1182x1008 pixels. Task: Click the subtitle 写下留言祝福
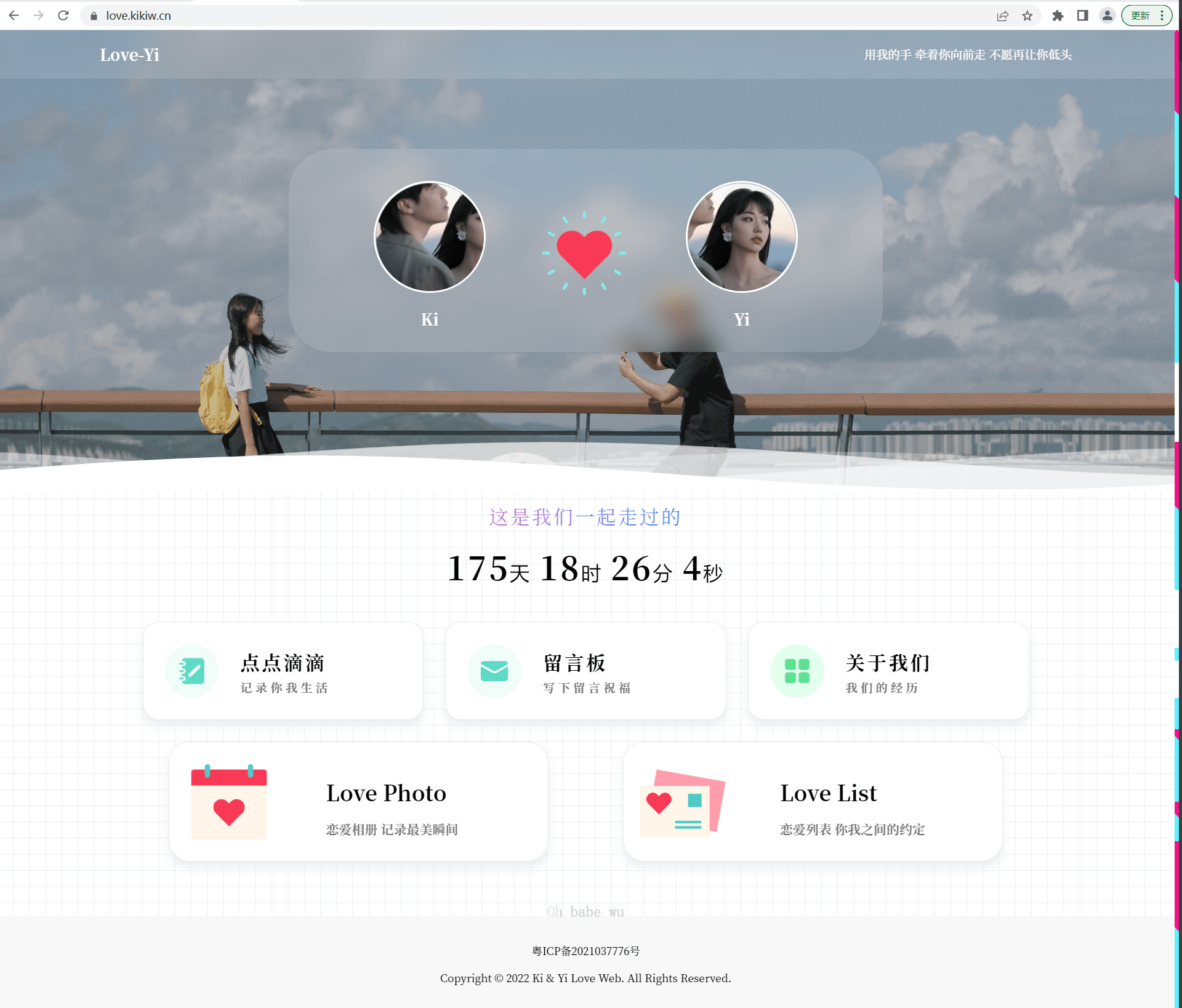(587, 688)
